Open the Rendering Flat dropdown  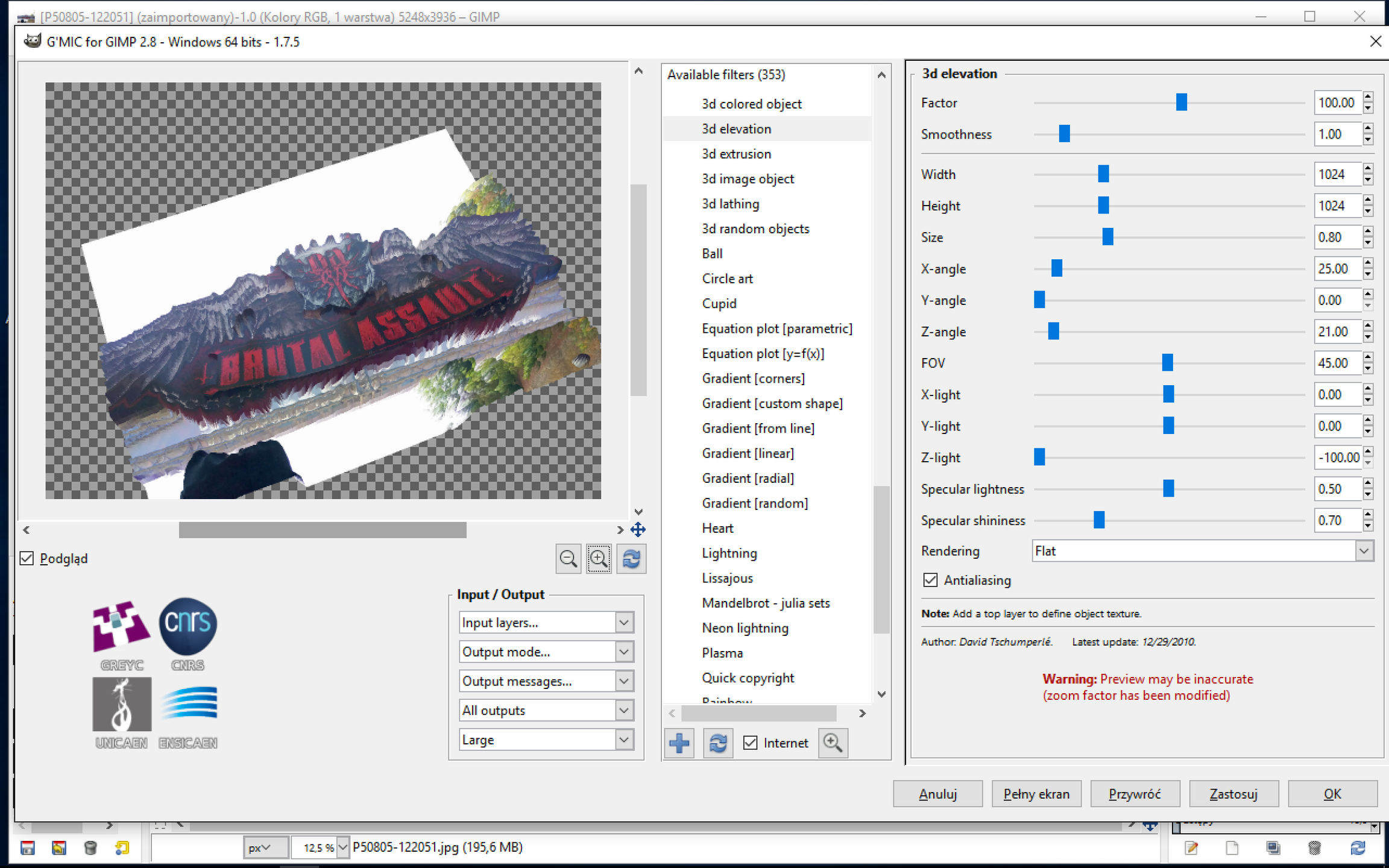1203,551
